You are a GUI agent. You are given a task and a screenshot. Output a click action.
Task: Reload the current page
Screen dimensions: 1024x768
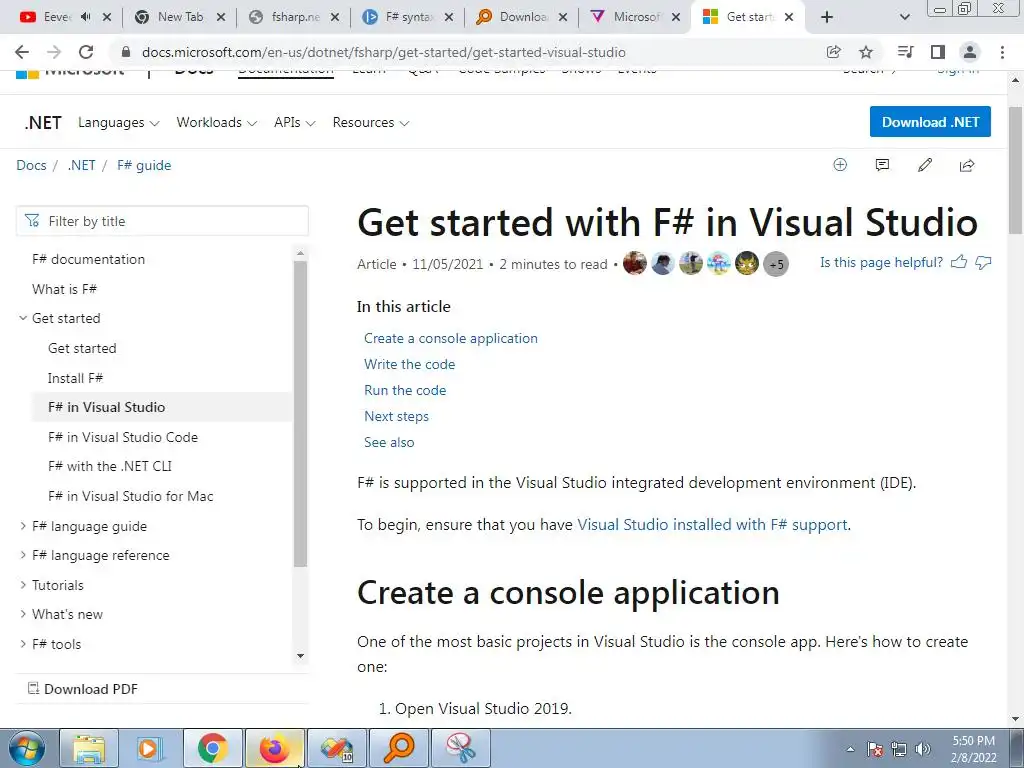(x=86, y=52)
